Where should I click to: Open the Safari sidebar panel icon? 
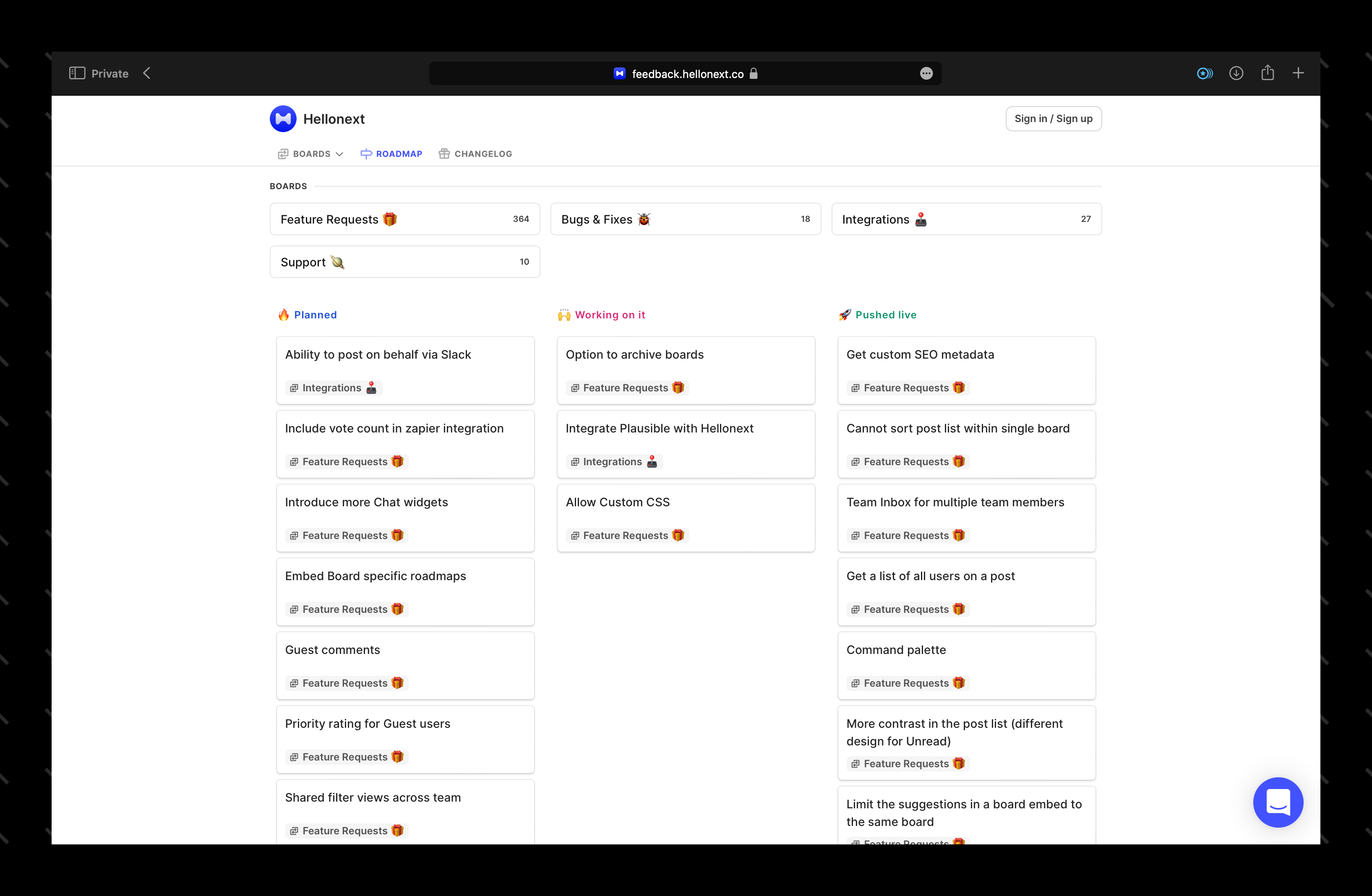pyautogui.click(x=77, y=73)
